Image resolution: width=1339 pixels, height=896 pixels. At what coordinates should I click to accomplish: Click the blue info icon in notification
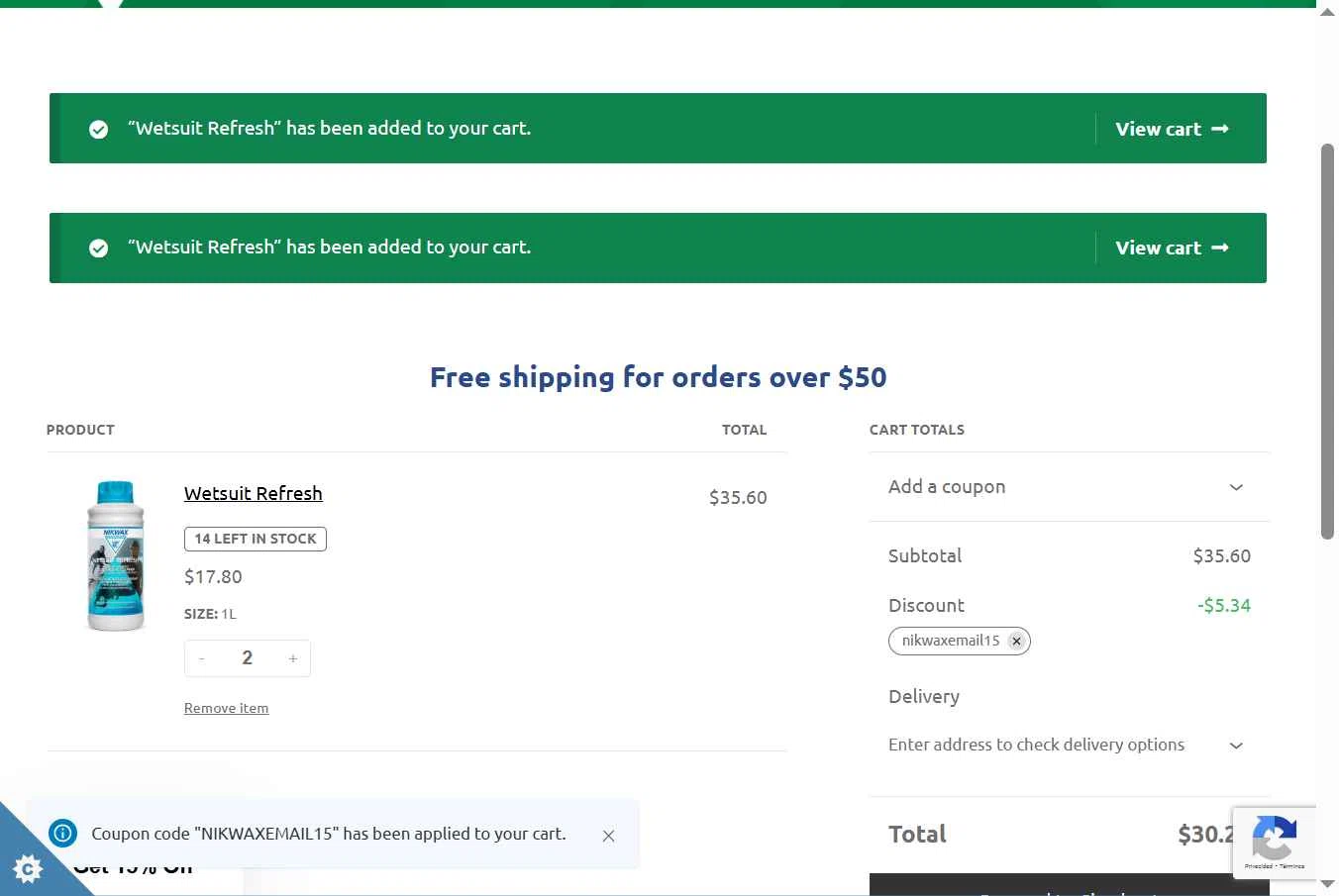click(62, 834)
